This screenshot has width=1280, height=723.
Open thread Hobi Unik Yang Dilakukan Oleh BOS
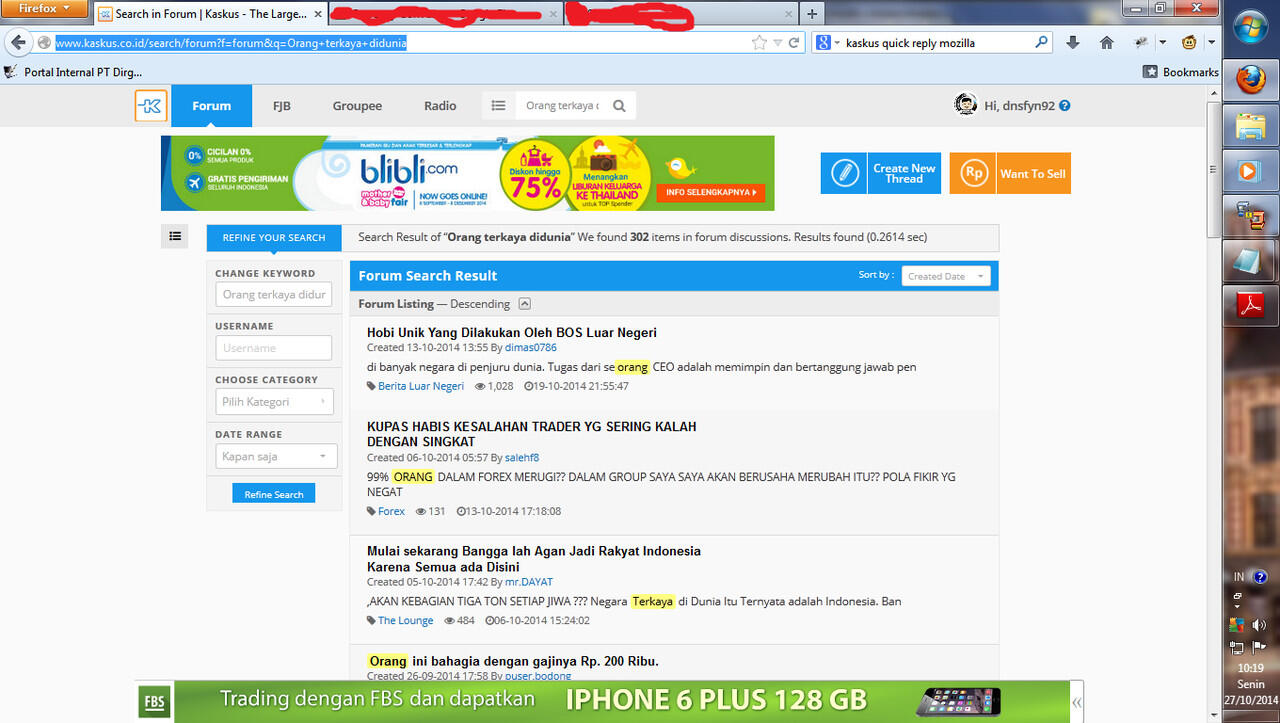(x=512, y=333)
